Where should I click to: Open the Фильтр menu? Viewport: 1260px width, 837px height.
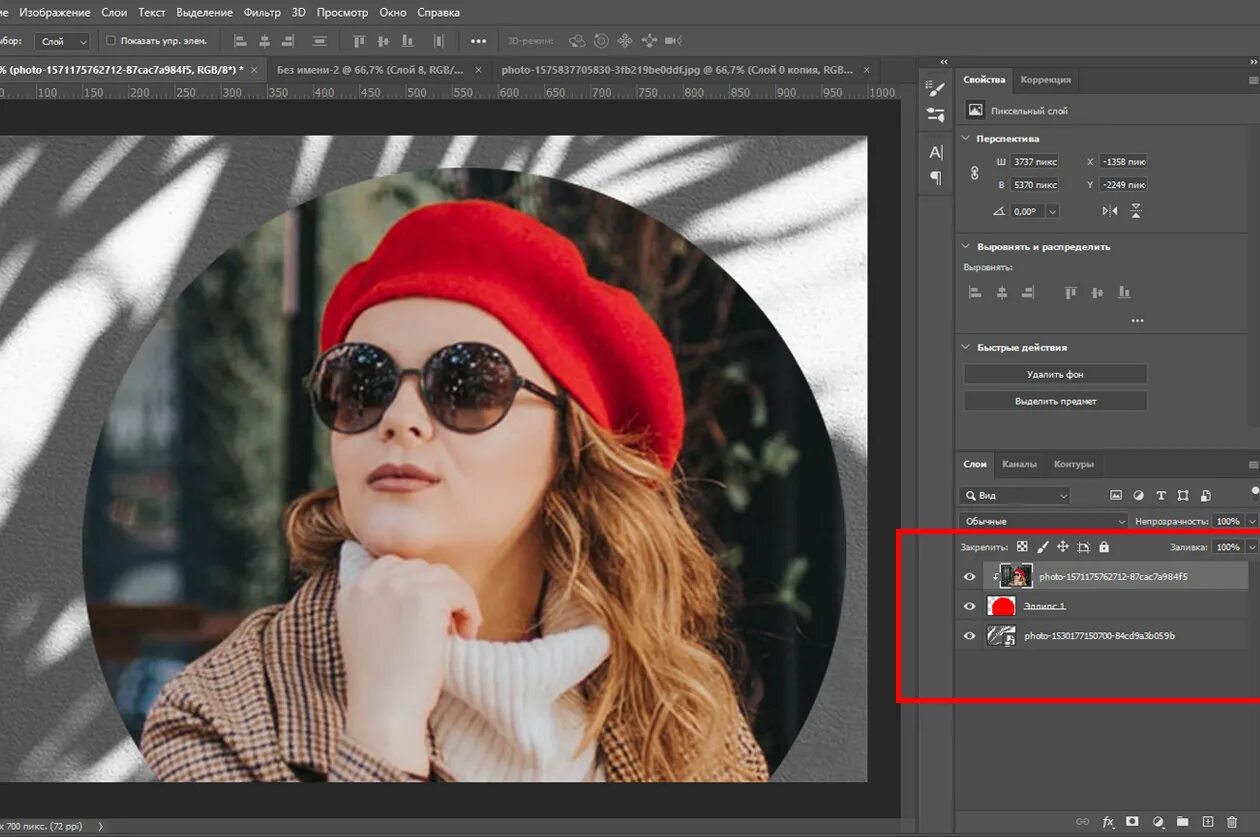tap(262, 12)
